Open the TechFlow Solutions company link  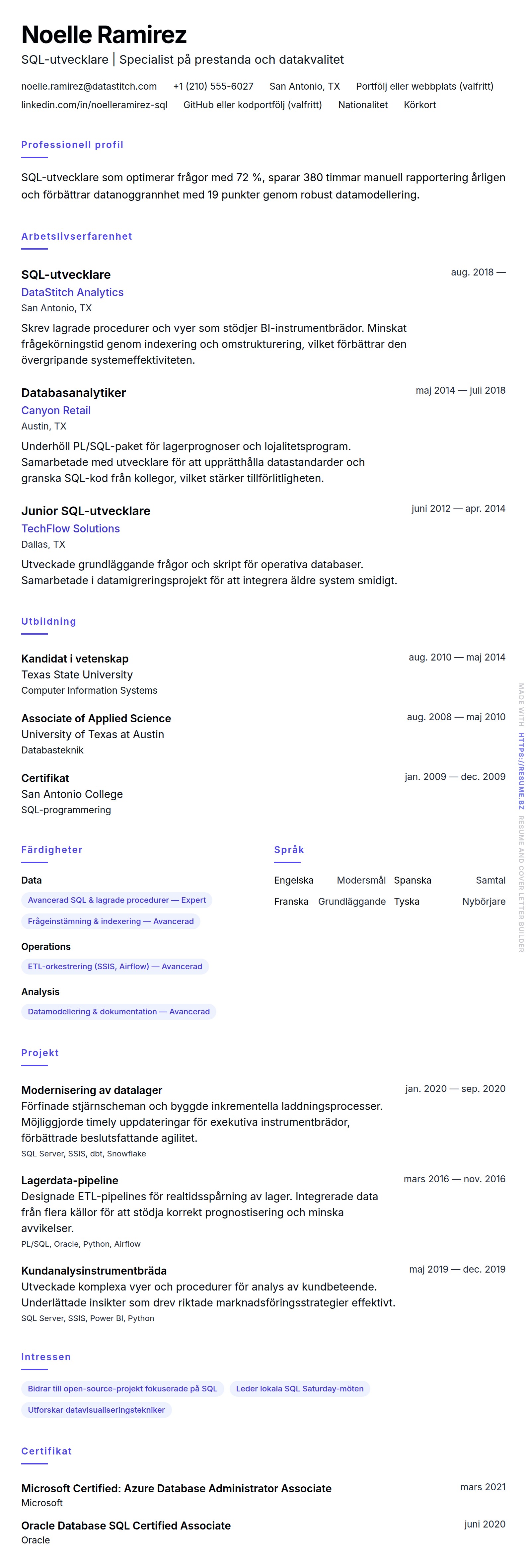(x=71, y=528)
